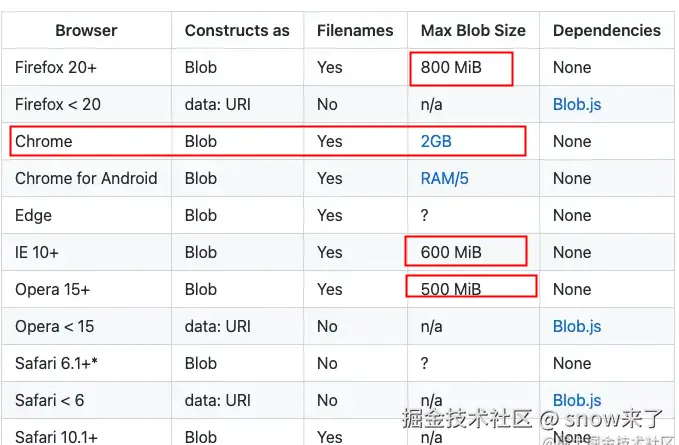Open Blob.js link in Opera < 15 row
This screenshot has height=445, width=679.
click(x=577, y=326)
